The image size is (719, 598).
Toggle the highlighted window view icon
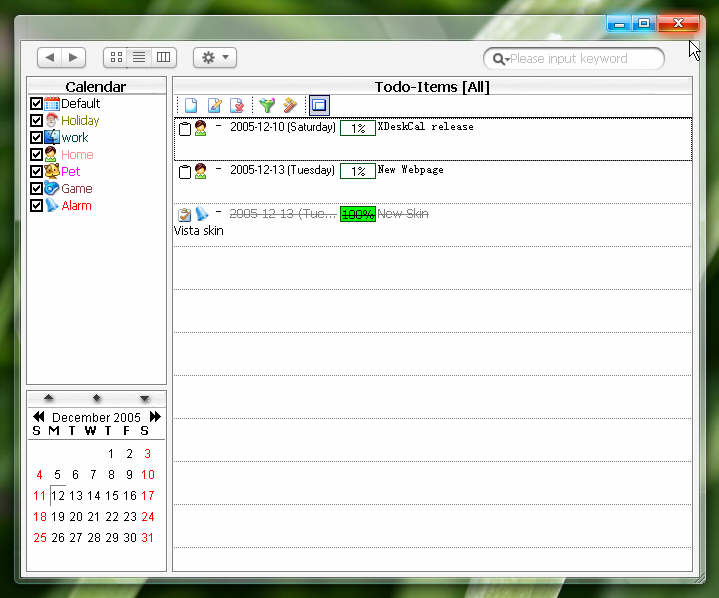319,105
